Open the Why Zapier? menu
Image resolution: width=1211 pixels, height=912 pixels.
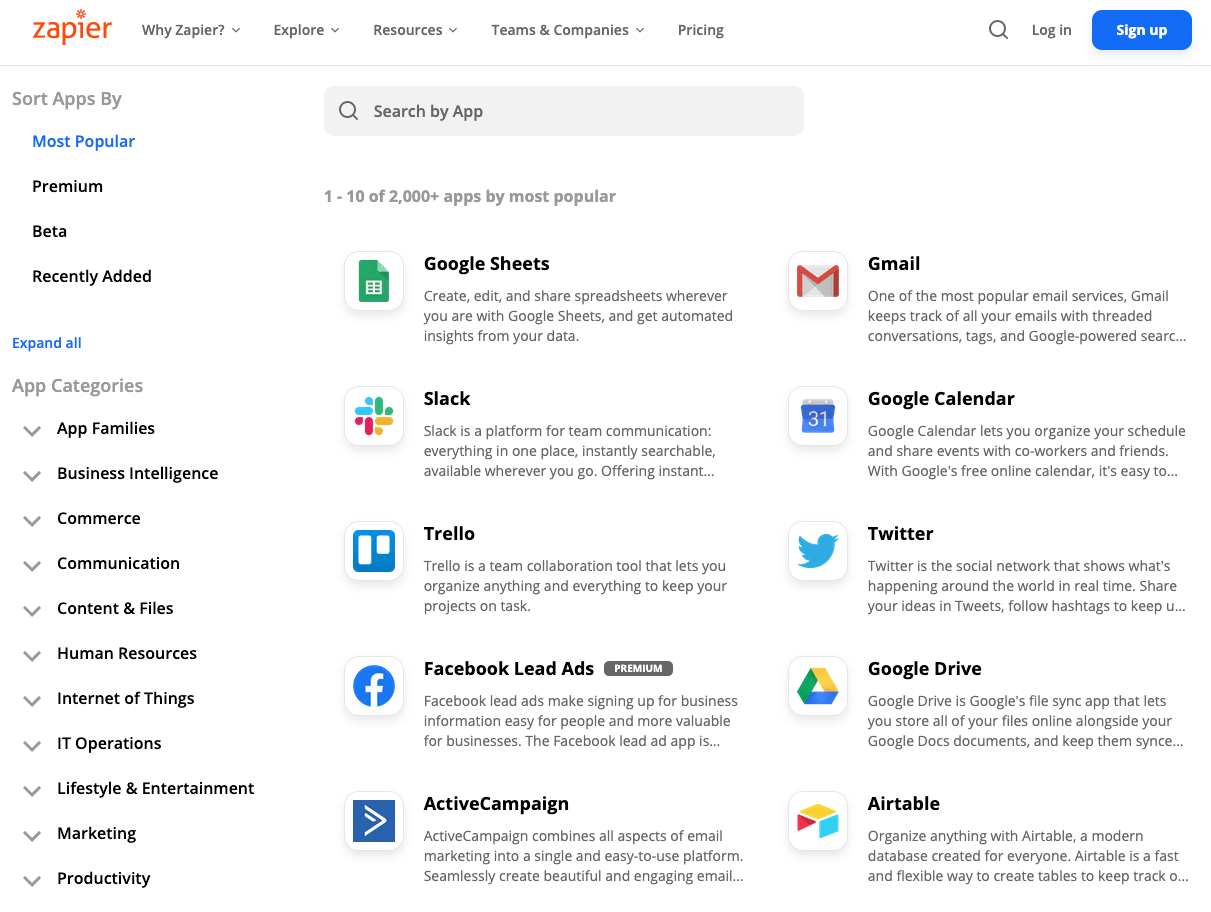click(x=191, y=30)
